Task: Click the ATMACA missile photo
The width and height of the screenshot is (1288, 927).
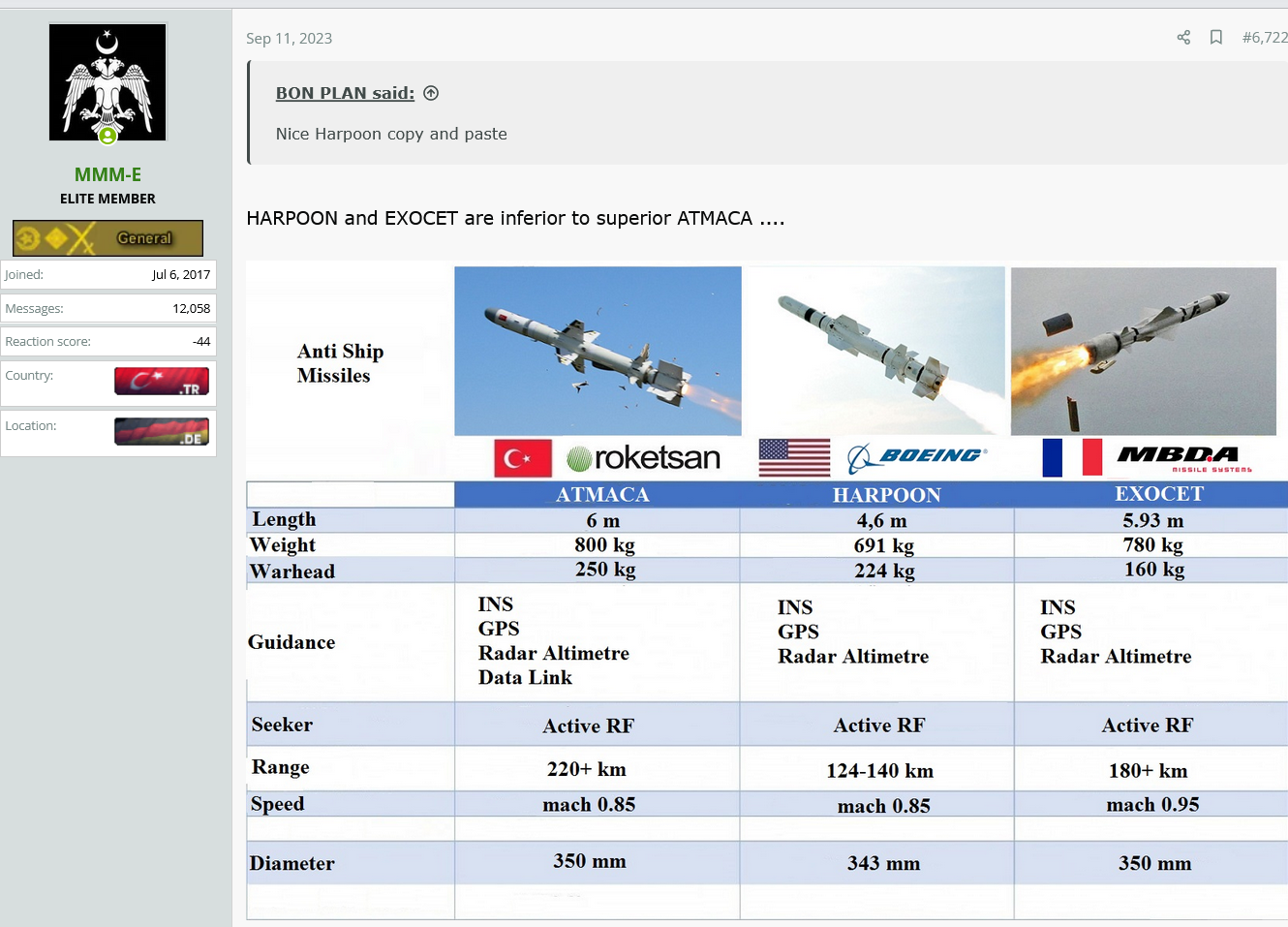Action: (598, 351)
